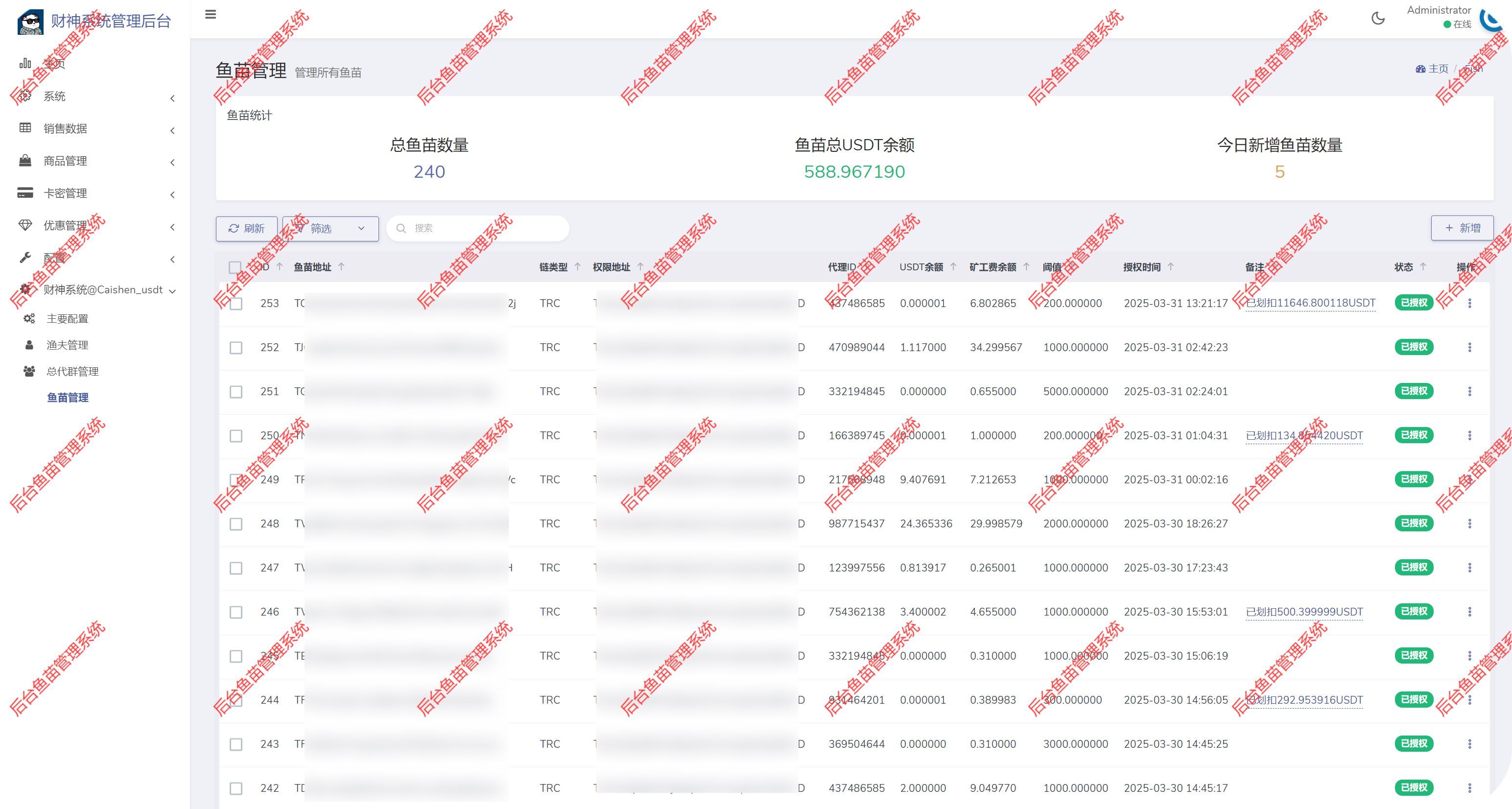Select the 主页 bar-chart icon in sidebar
Screen dimensions: 1512x809
click(x=26, y=63)
